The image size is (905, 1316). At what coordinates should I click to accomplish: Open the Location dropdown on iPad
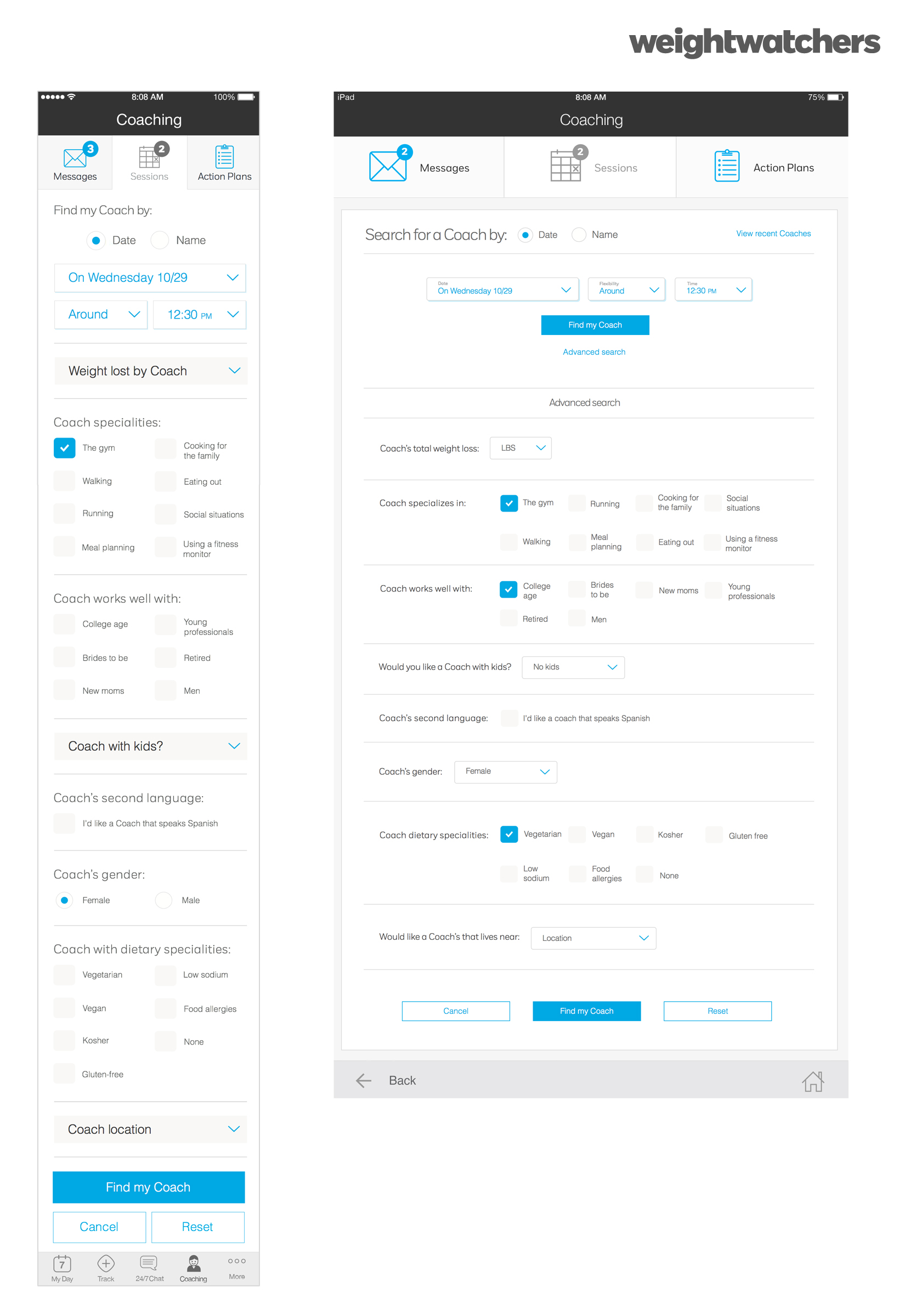point(593,938)
